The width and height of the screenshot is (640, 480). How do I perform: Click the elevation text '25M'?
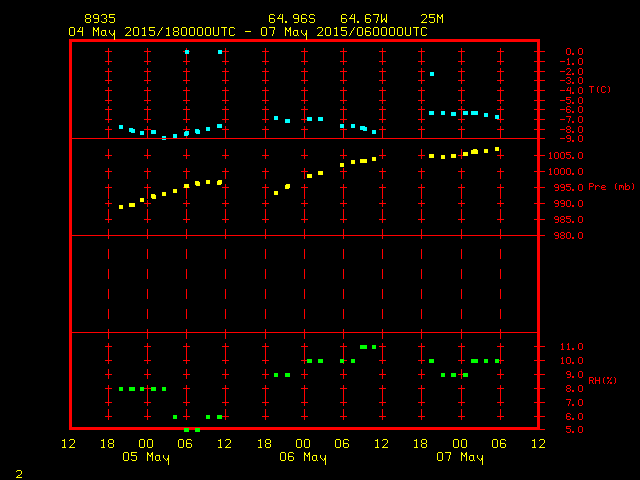point(432,19)
